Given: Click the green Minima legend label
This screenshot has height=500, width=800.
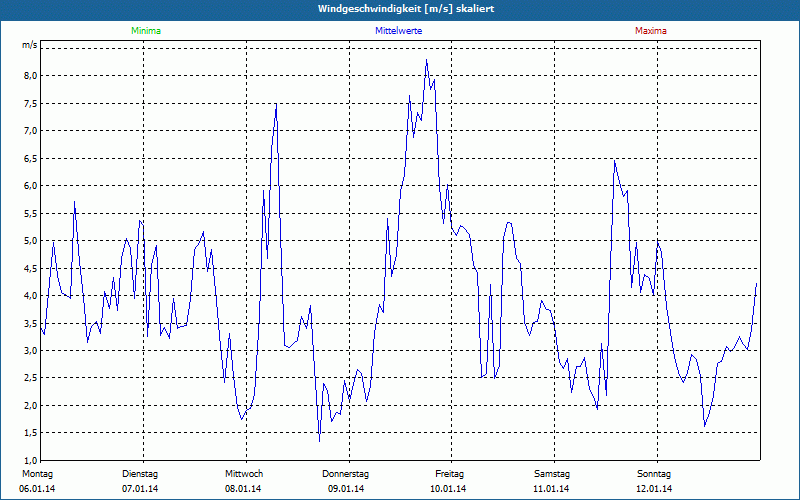Looking at the screenshot, I should (x=146, y=31).
